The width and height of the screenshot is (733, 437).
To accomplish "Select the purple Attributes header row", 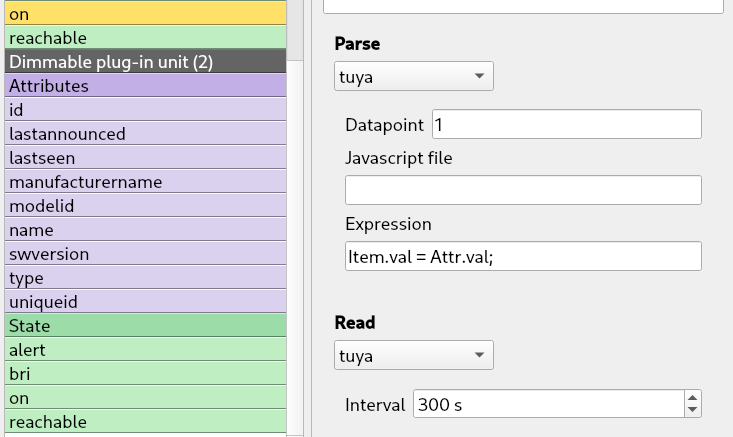I will click(x=145, y=86).
